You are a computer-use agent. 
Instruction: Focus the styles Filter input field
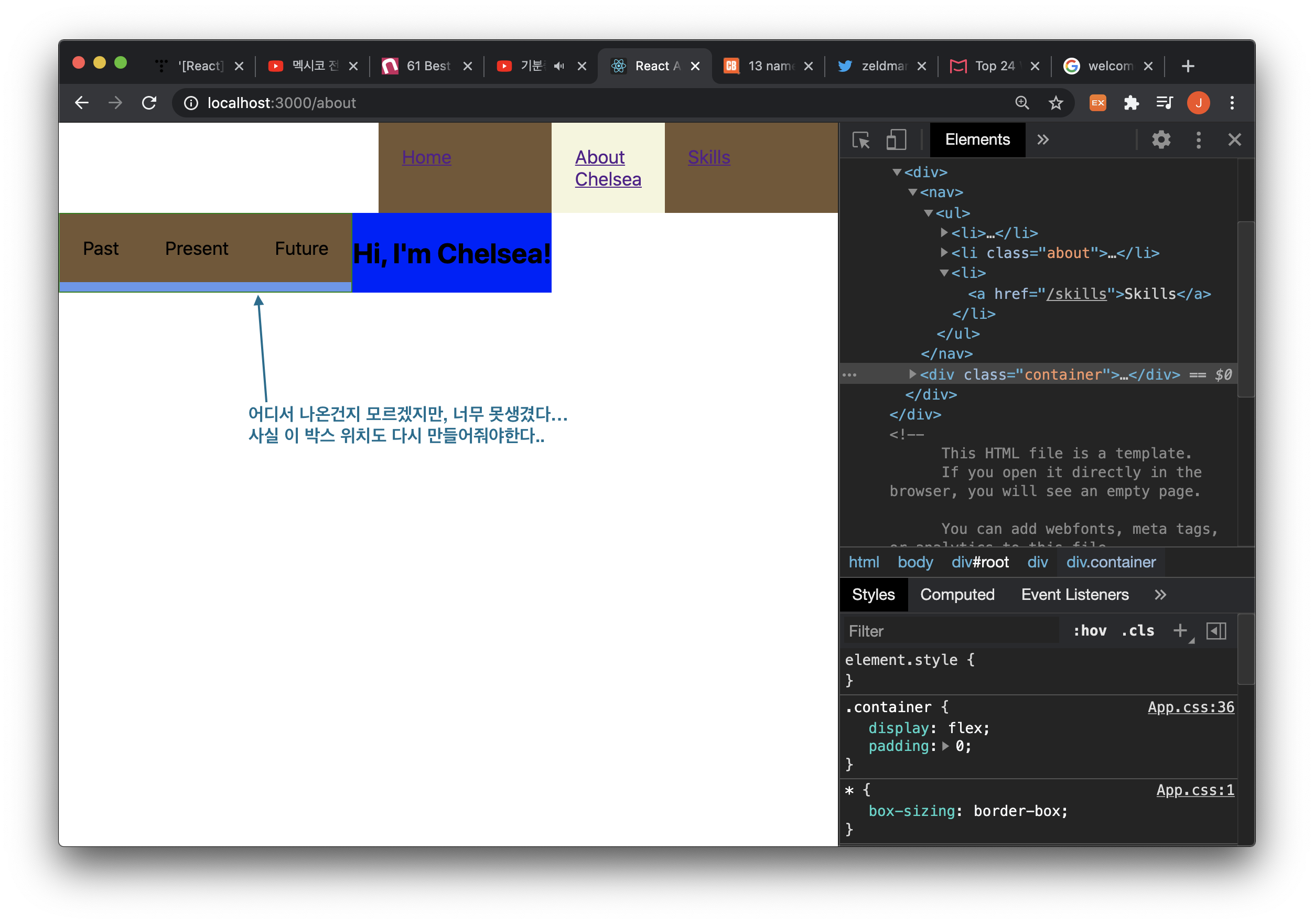pos(950,630)
